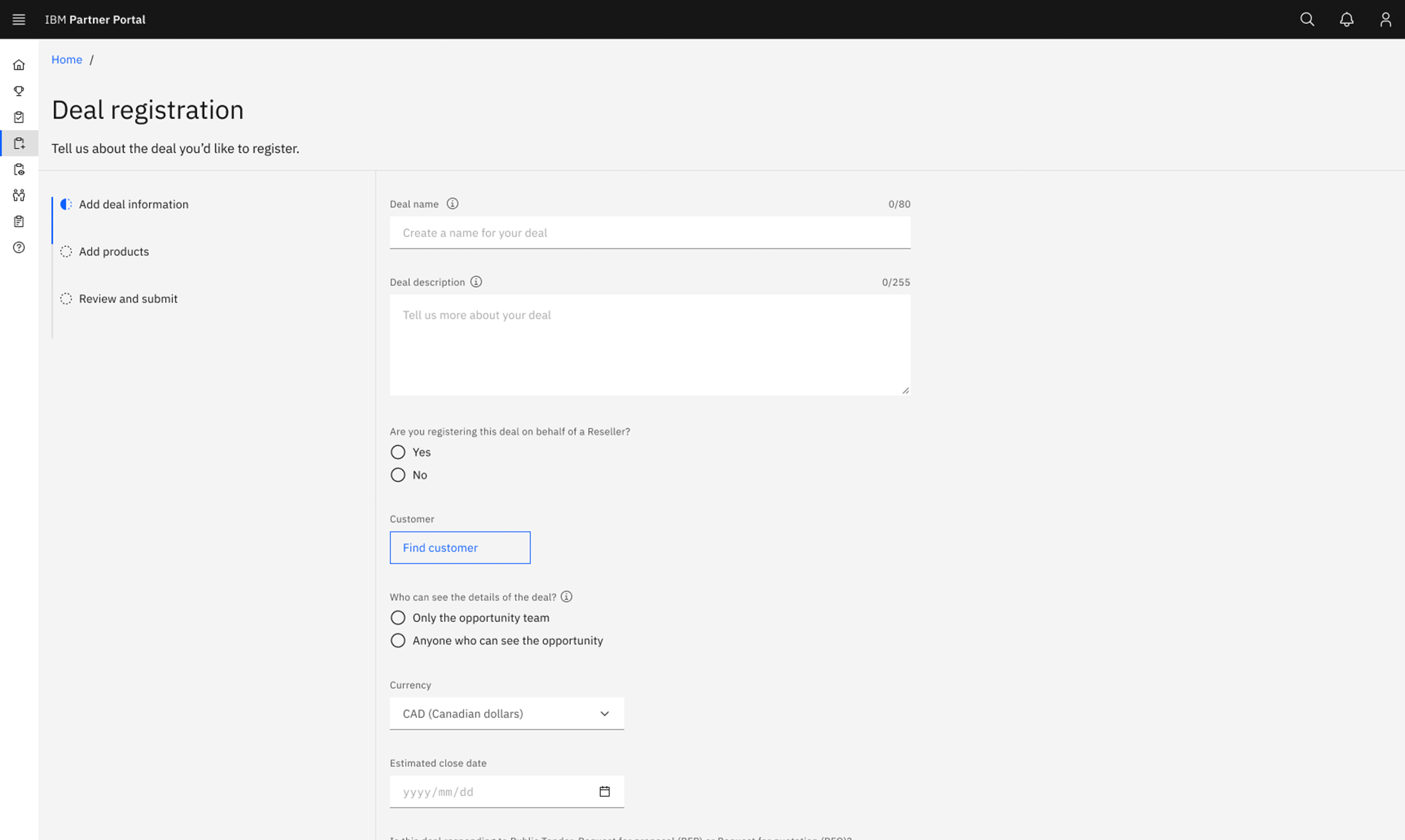Click the help question mark icon

coord(18,248)
